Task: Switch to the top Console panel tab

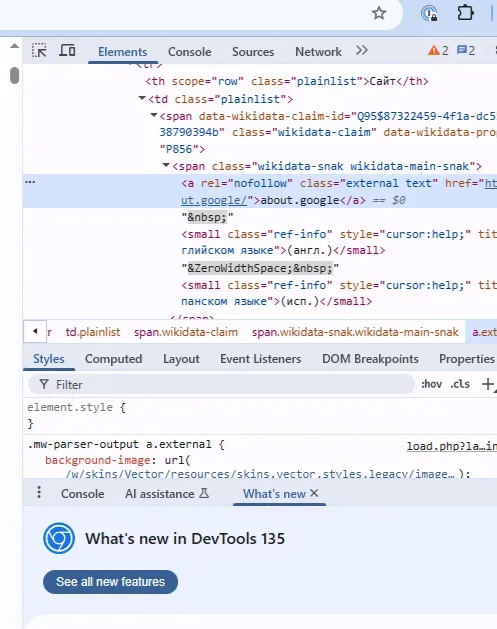Action: click(189, 52)
